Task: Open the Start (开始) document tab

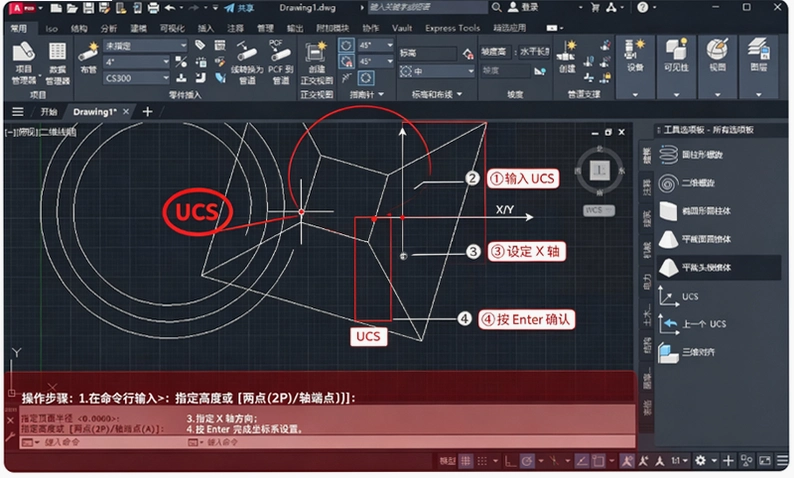Action: pos(49,112)
